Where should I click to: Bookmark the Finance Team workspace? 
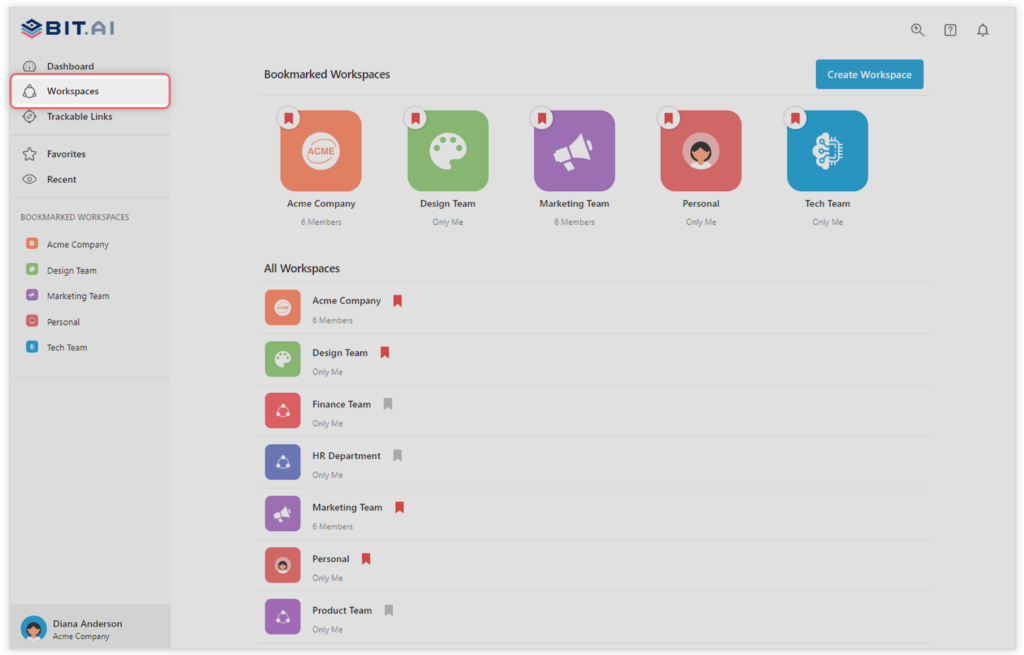[387, 403]
